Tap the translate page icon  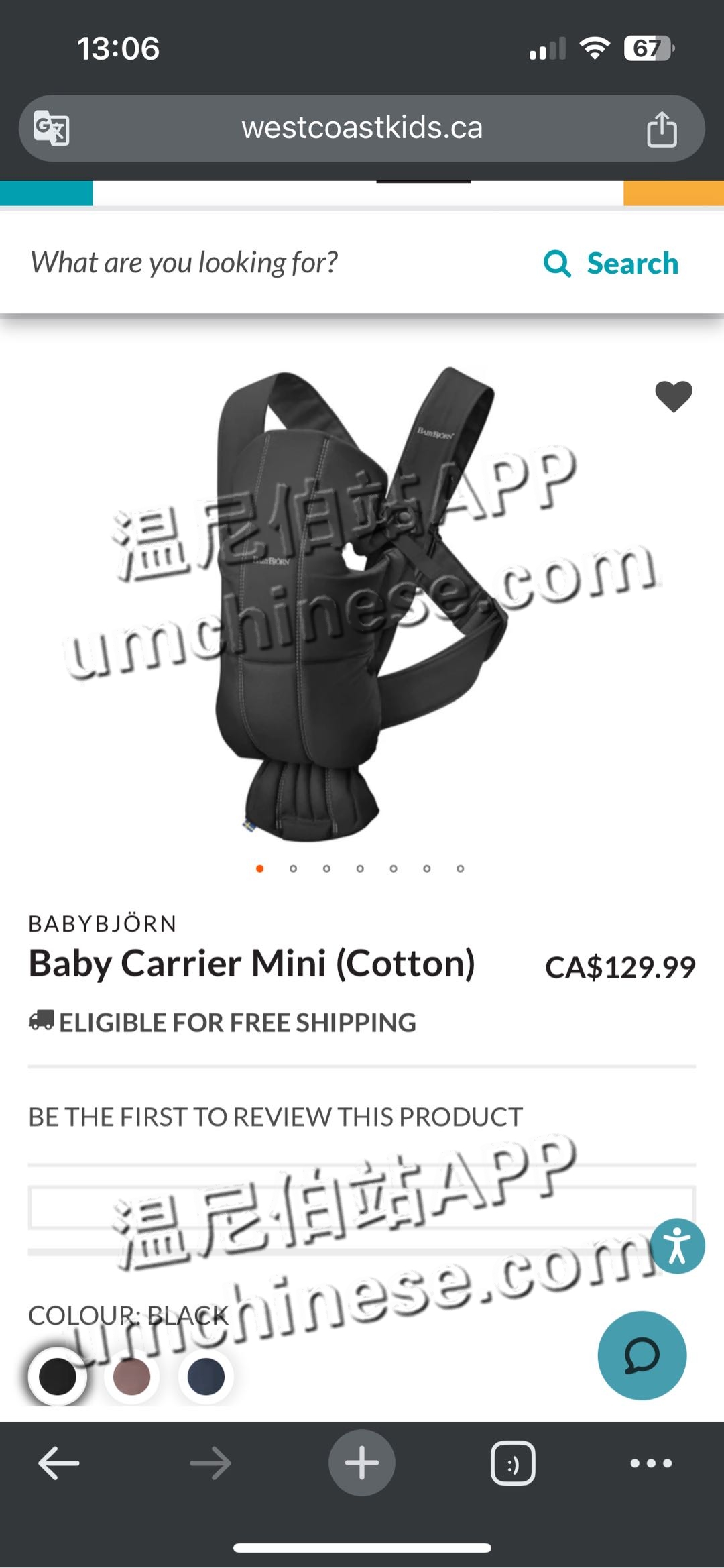52,127
